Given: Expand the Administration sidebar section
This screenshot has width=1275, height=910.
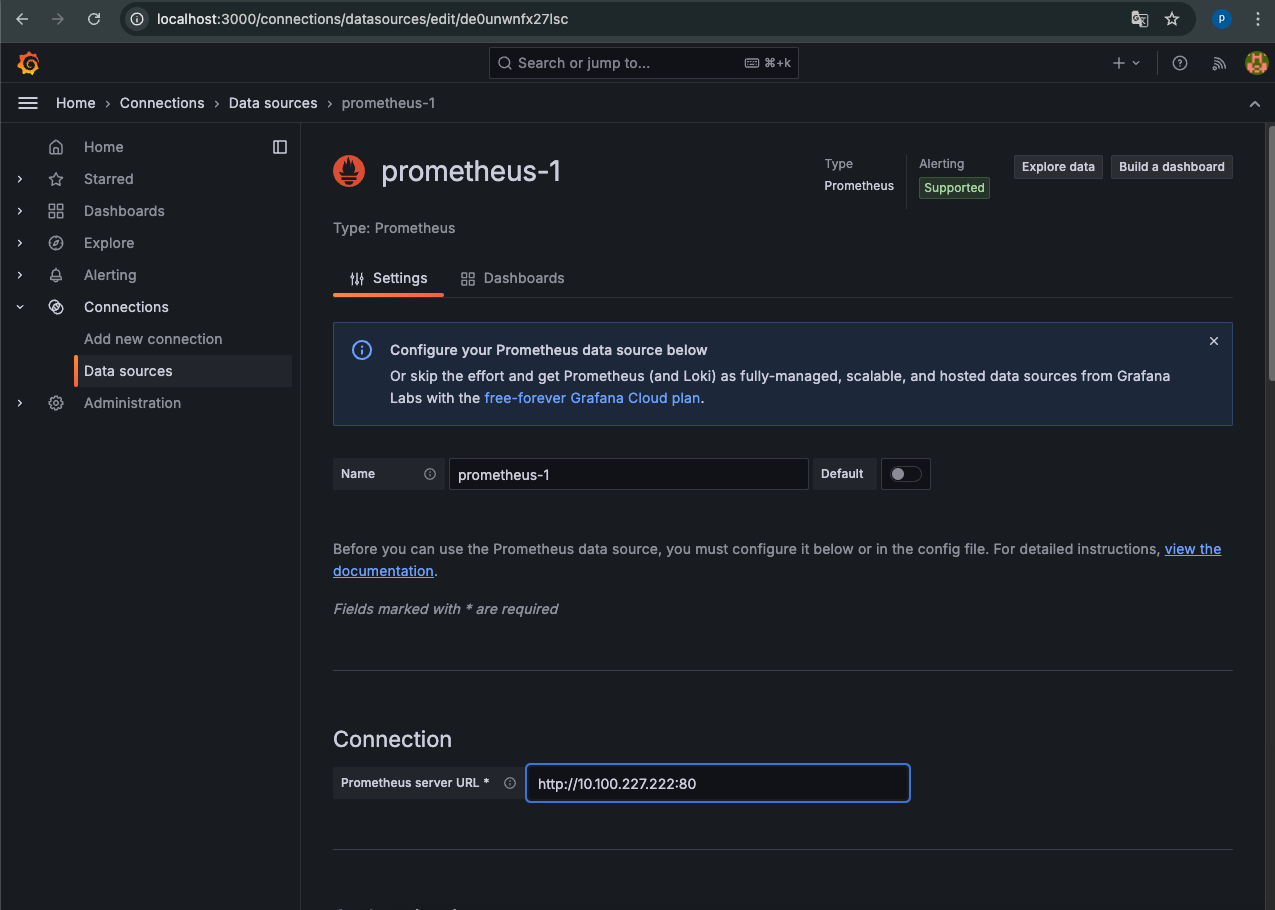Looking at the screenshot, I should tap(19, 403).
